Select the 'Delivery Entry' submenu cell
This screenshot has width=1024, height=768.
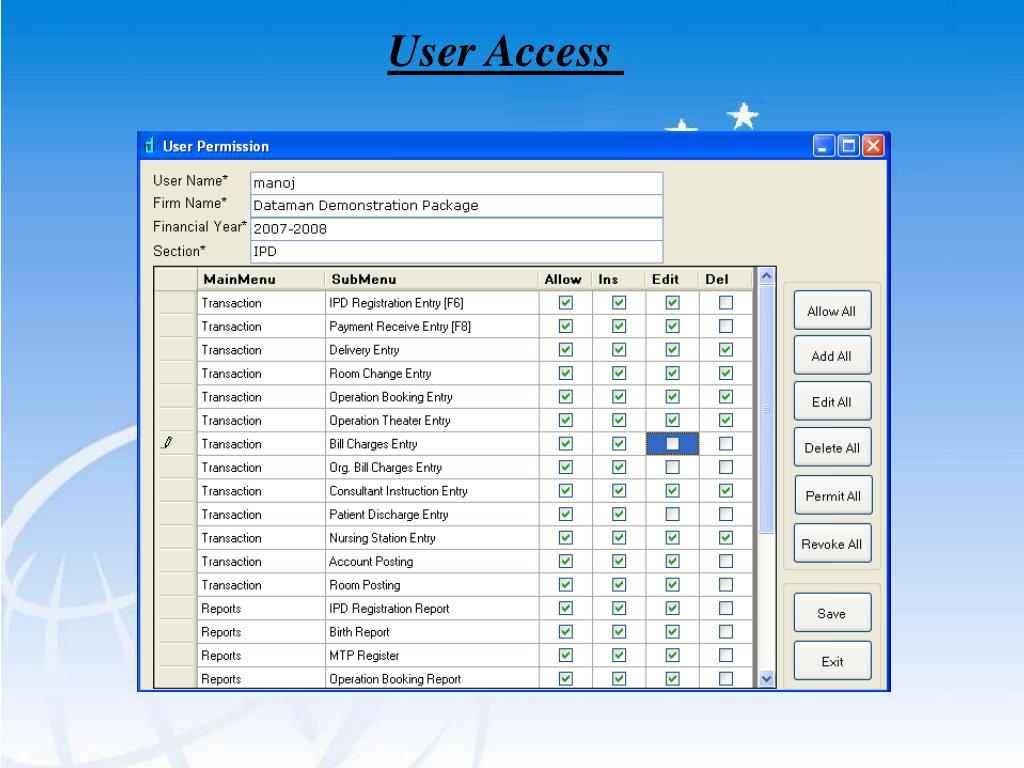click(432, 349)
